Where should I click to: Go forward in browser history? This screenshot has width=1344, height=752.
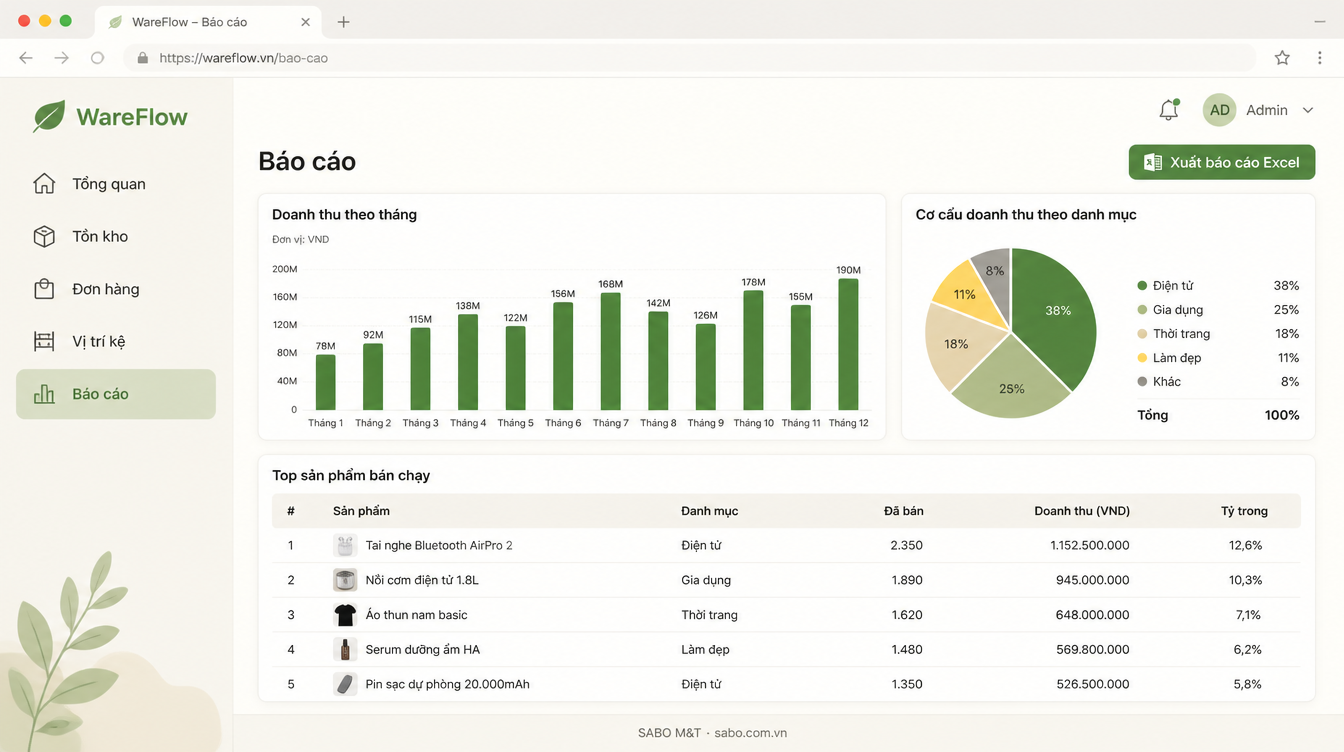pos(62,58)
